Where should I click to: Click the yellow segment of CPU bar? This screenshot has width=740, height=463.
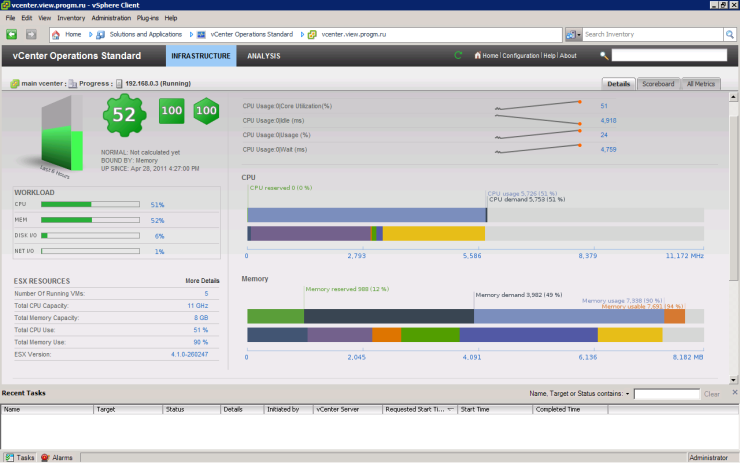coord(434,234)
